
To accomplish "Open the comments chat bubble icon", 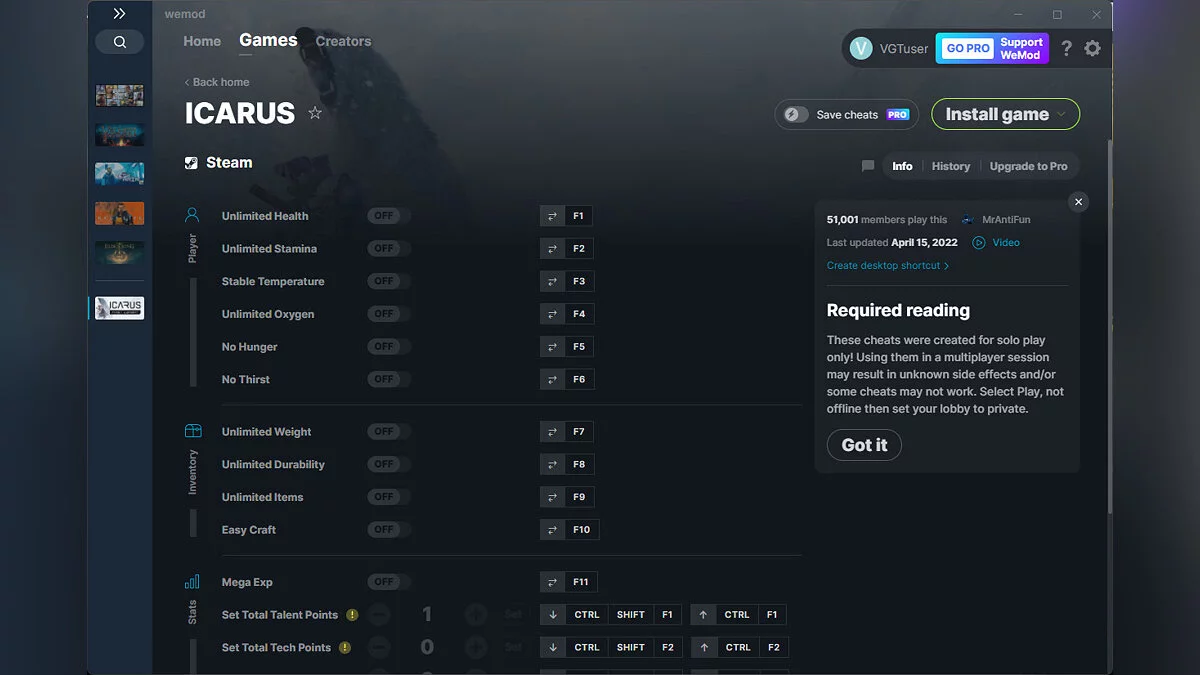I will (x=868, y=166).
